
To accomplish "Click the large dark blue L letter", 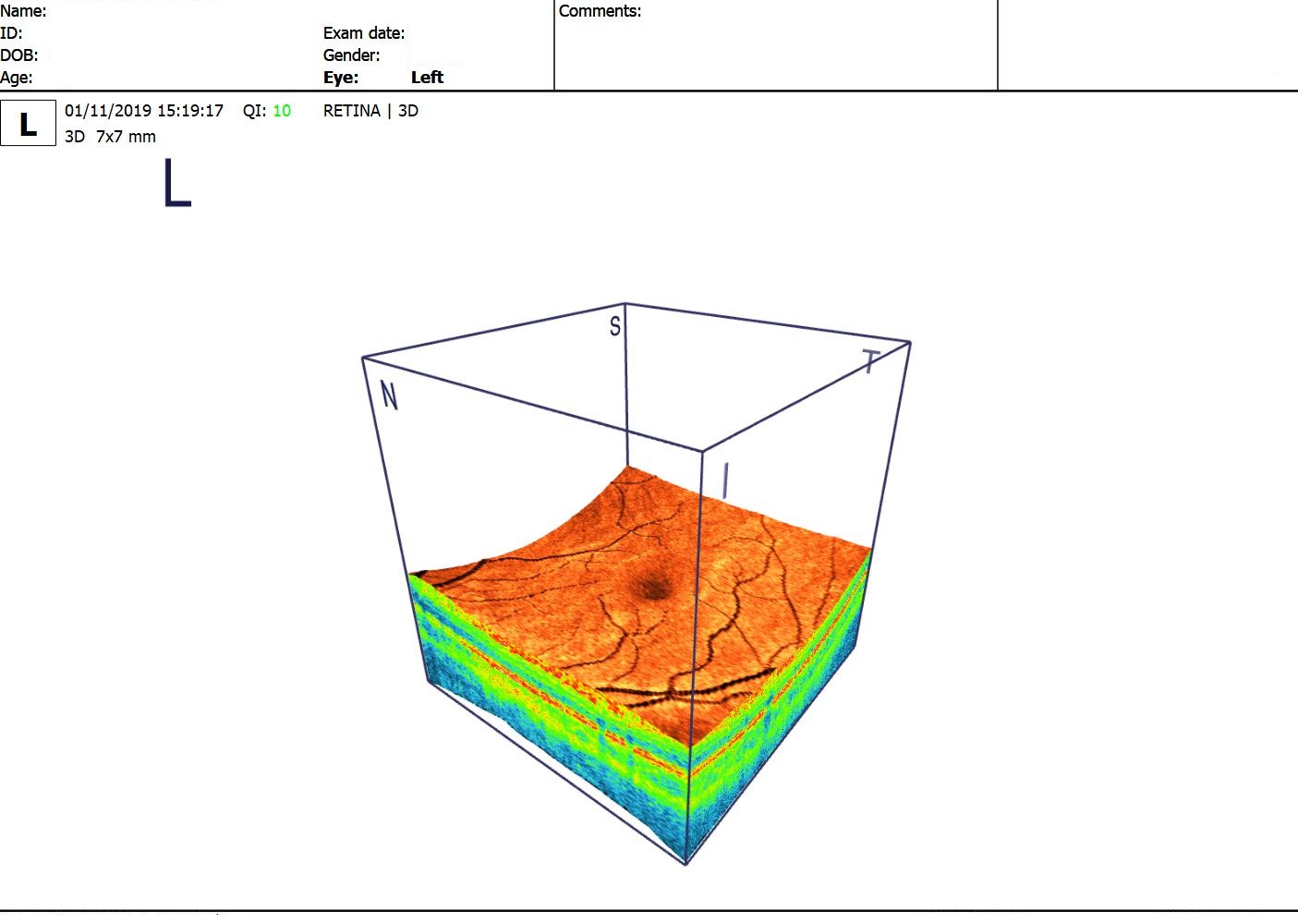I will [176, 183].
